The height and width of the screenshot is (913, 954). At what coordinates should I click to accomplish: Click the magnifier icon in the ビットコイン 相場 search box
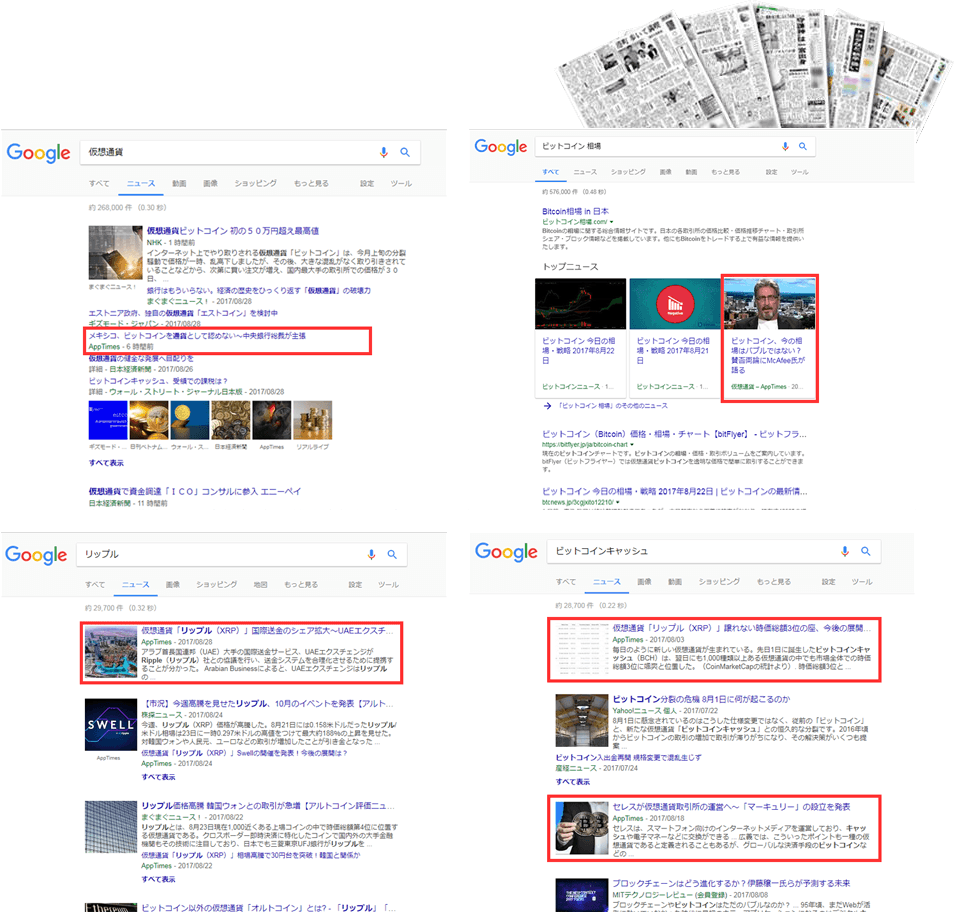click(803, 146)
